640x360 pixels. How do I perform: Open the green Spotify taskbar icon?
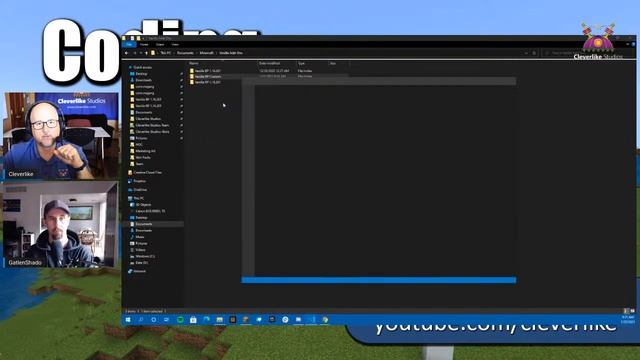point(180,320)
